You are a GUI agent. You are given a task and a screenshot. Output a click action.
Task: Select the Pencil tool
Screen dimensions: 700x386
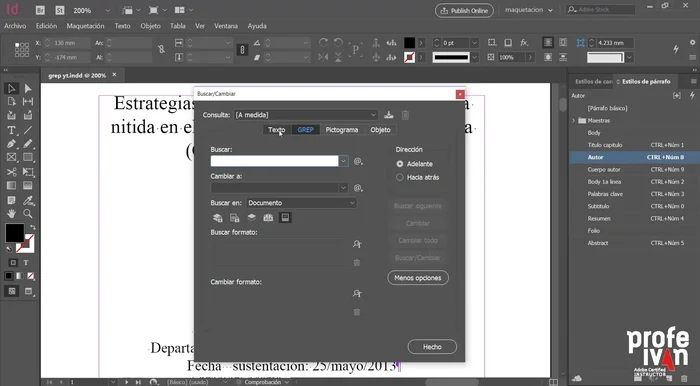click(28, 144)
